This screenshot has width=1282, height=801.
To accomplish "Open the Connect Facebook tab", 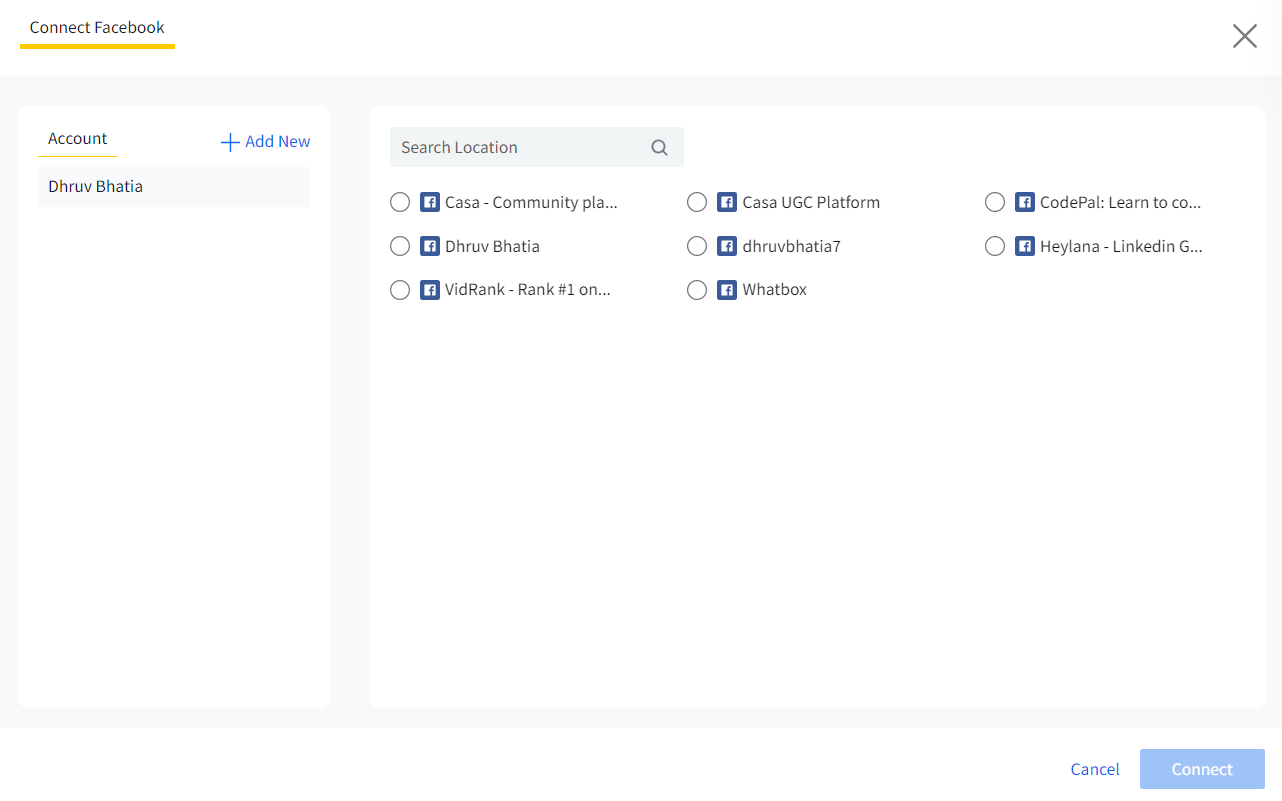I will (x=97, y=28).
